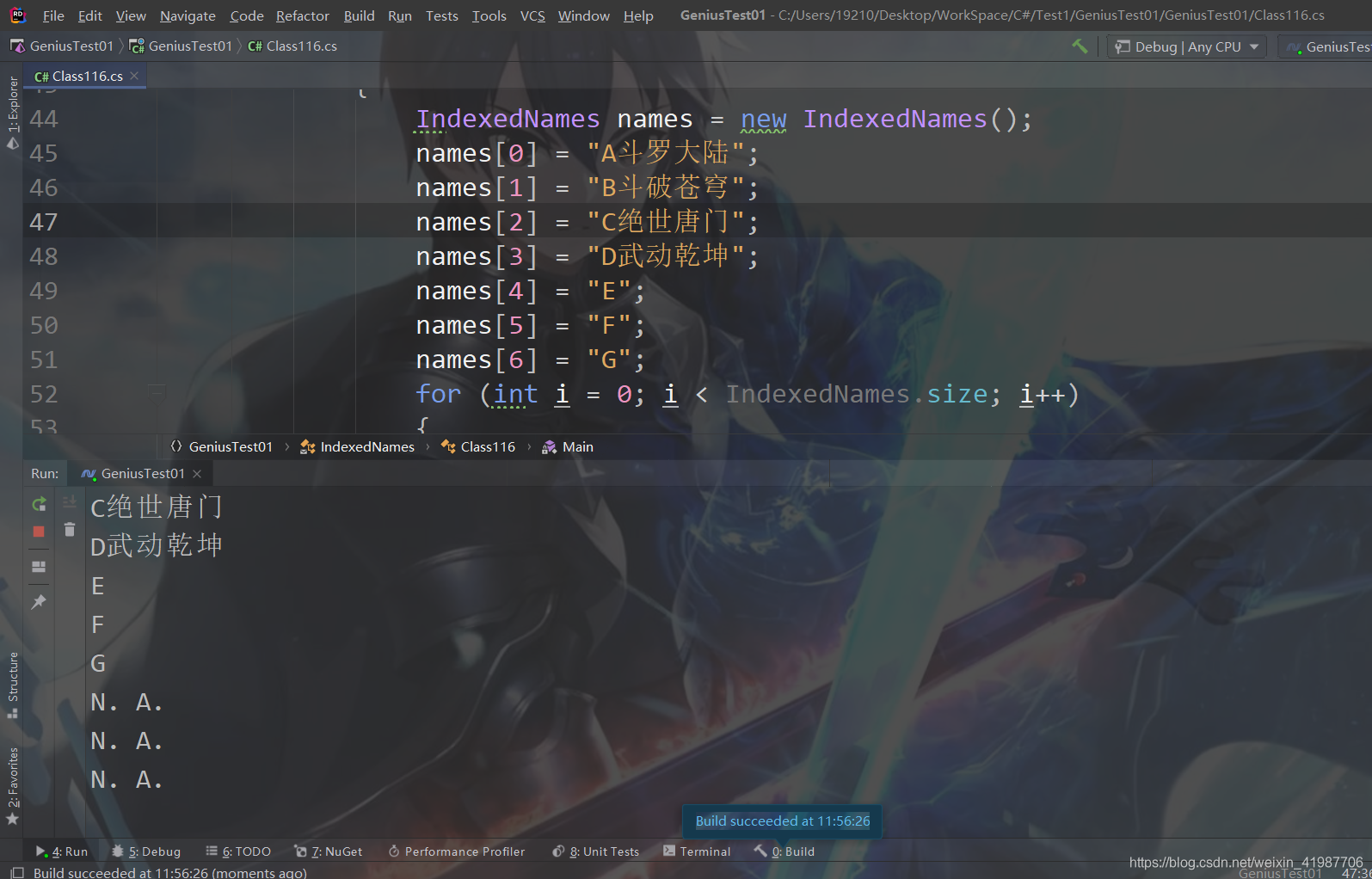Pin the run tab
Image resolution: width=1372 pixels, height=879 pixels.
(39, 602)
